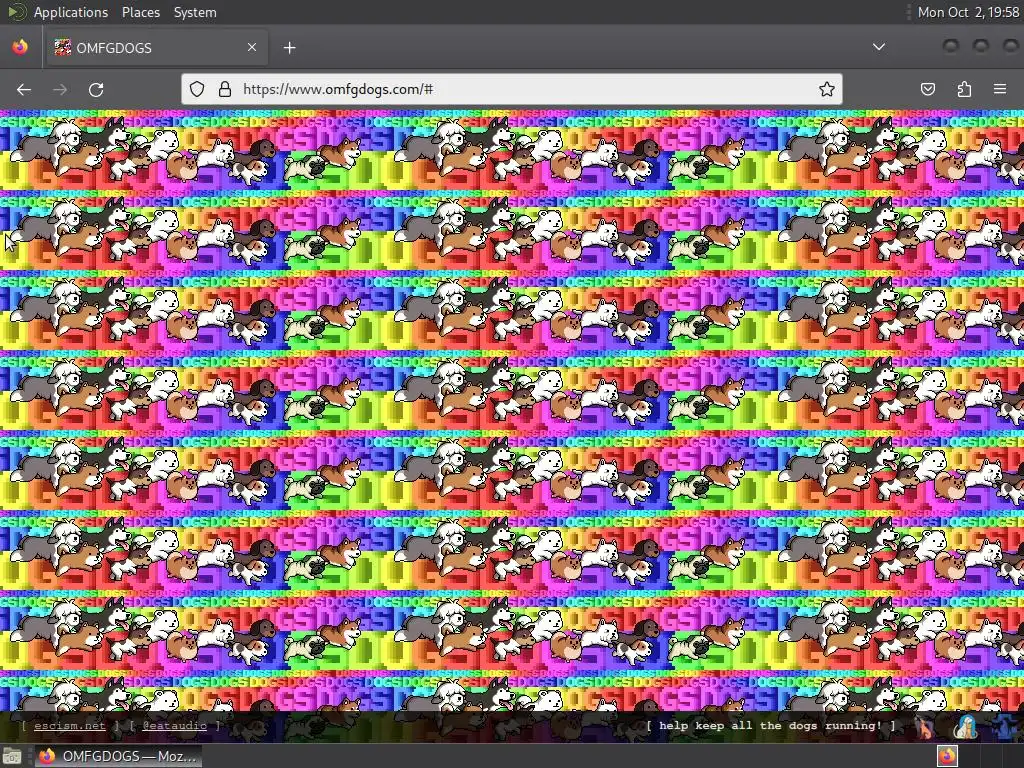Viewport: 1024px width, 768px height.
Task: Click the clock showing Mon Oct 2
Action: pos(968,12)
